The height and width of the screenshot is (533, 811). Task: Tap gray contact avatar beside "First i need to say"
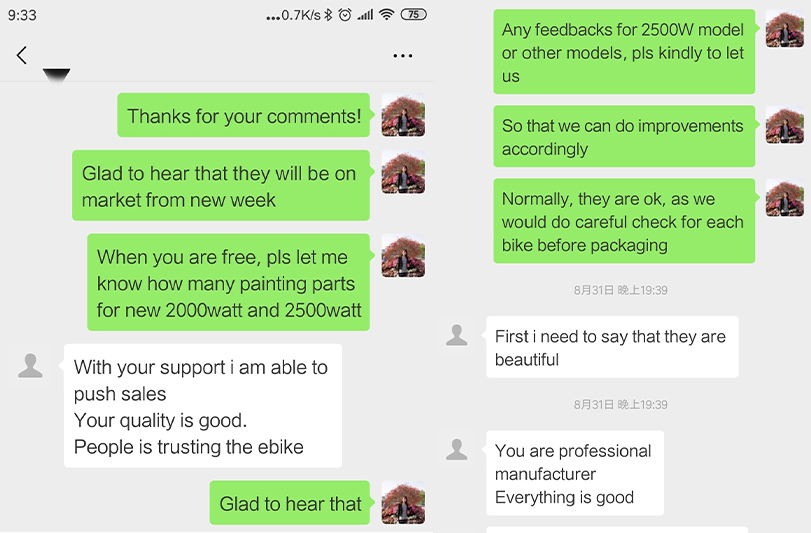(x=457, y=335)
